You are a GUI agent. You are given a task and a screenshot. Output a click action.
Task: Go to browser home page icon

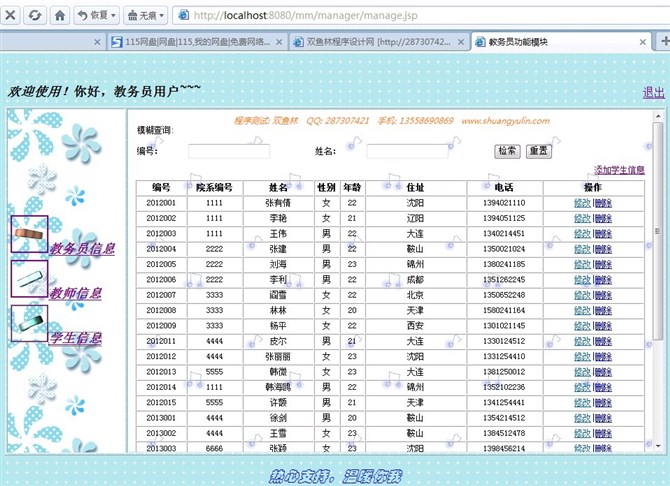tap(60, 15)
